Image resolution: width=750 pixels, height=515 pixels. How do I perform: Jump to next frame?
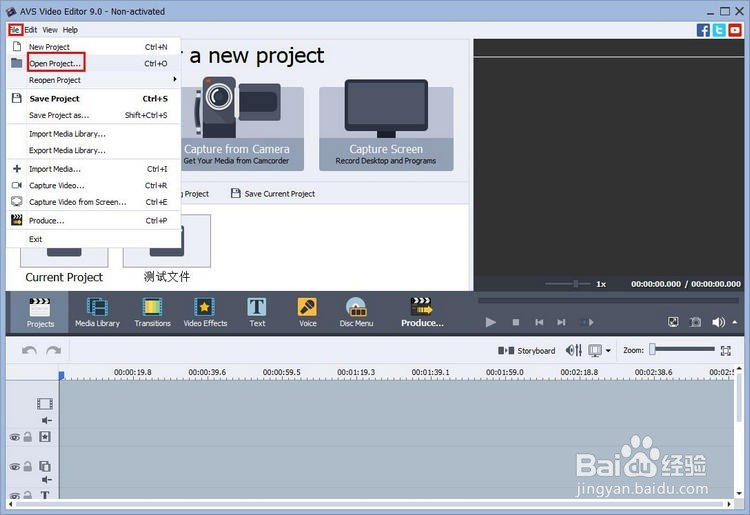[x=561, y=322]
